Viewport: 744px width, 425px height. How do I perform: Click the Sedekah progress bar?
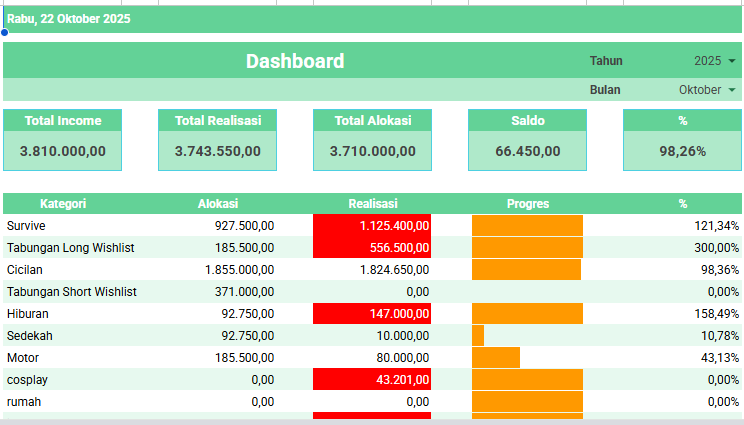tap(478, 336)
